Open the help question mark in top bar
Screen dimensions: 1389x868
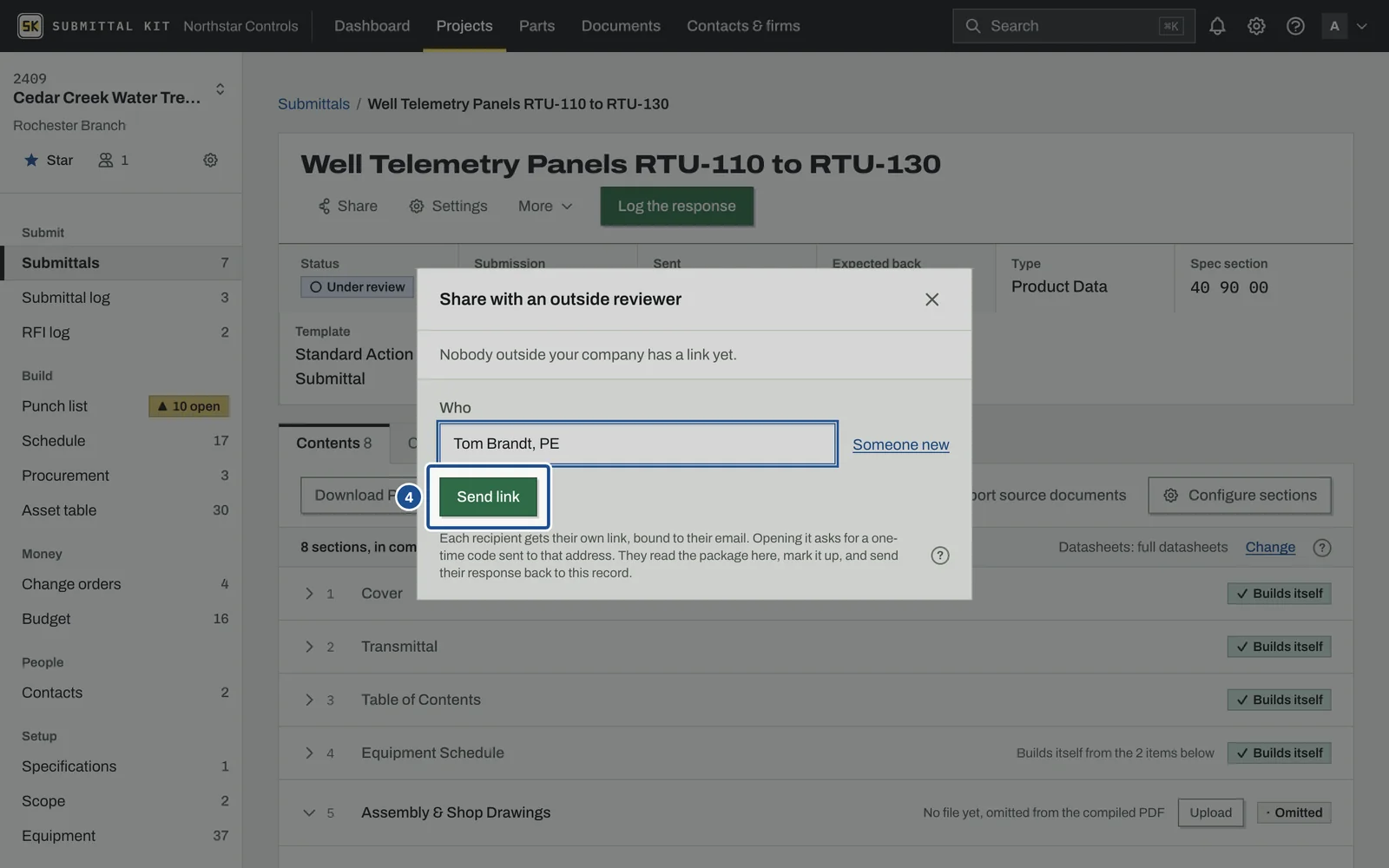tap(1295, 26)
